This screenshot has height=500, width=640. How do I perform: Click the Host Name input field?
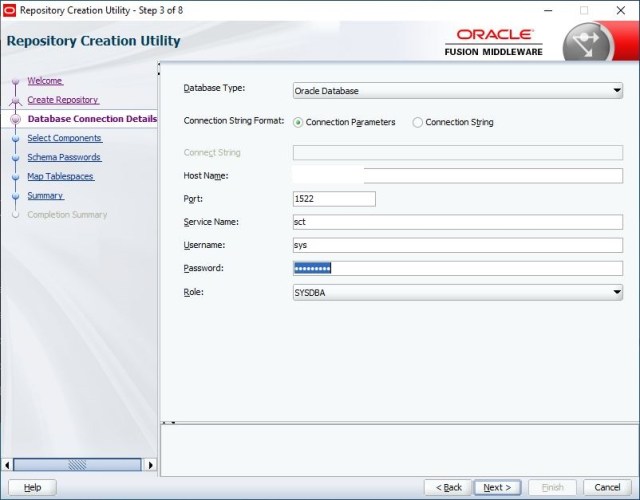(x=458, y=176)
